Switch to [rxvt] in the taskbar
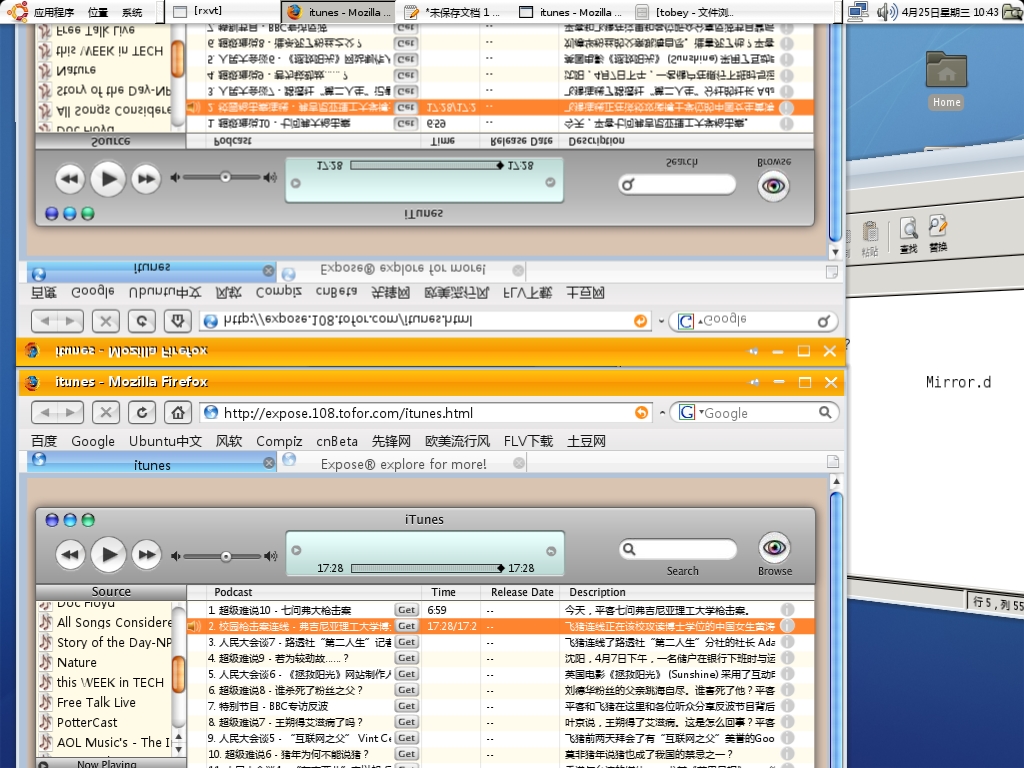This screenshot has height=768, width=1024. pos(222,11)
